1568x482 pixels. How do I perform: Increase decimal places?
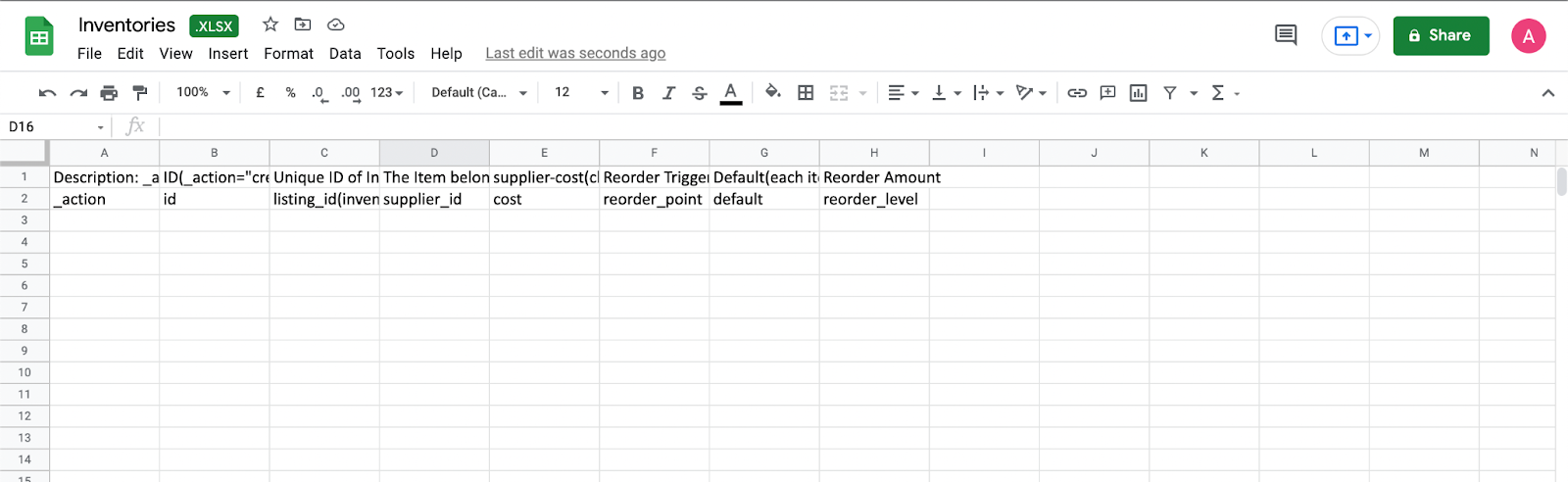point(350,93)
